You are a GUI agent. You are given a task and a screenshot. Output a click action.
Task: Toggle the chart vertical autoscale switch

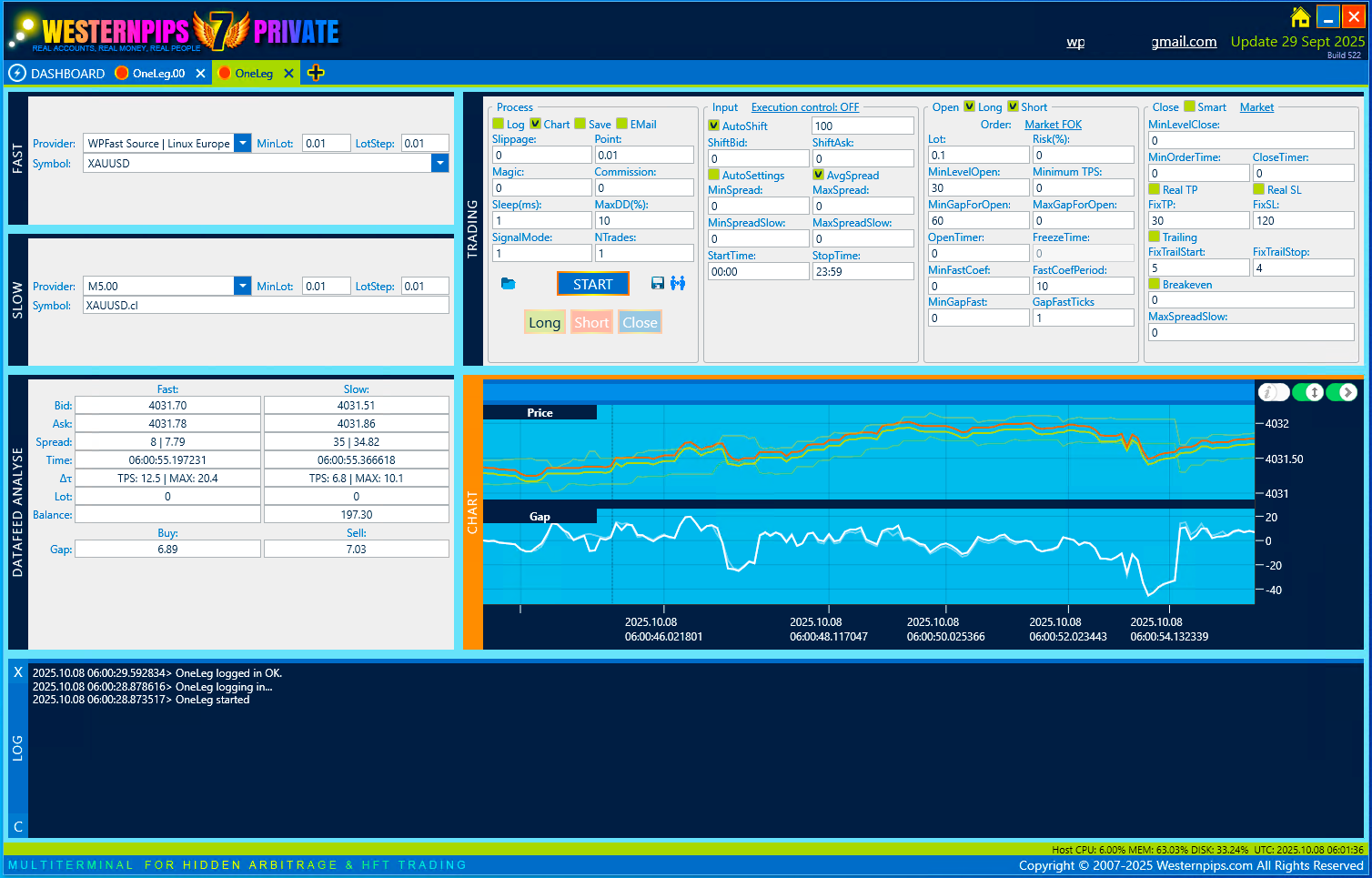[x=1308, y=392]
